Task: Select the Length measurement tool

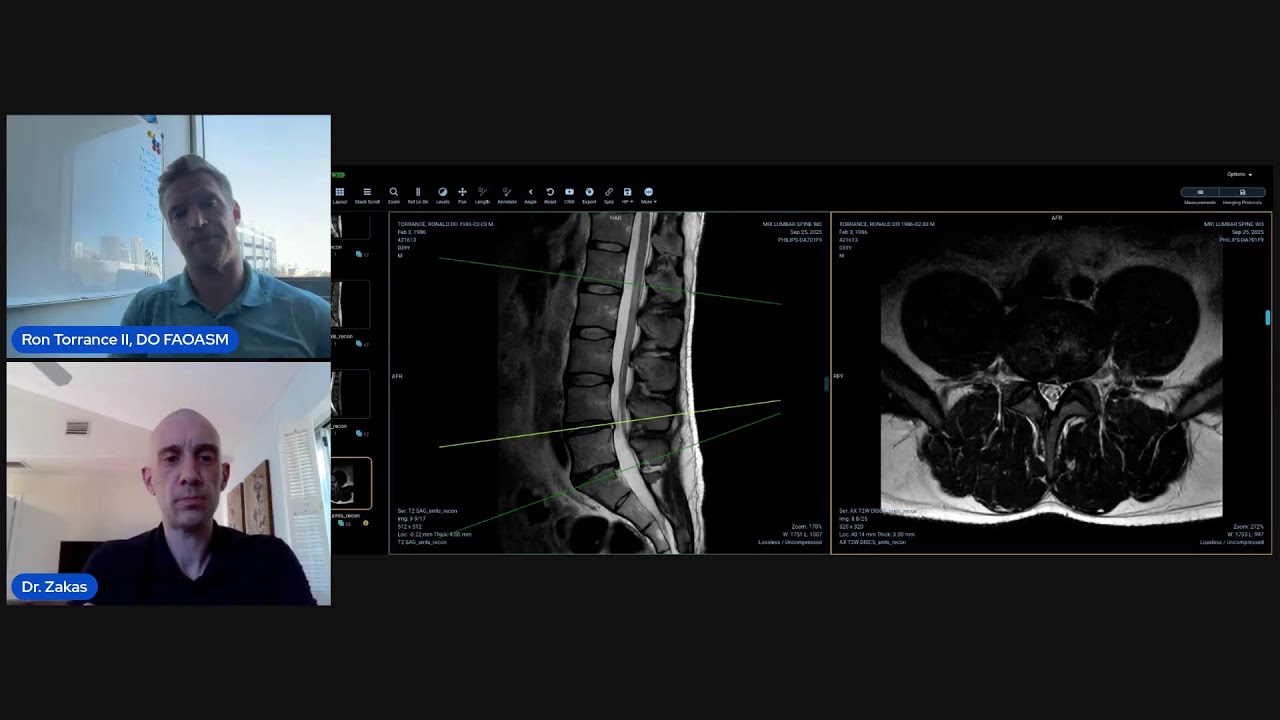Action: coord(482,194)
